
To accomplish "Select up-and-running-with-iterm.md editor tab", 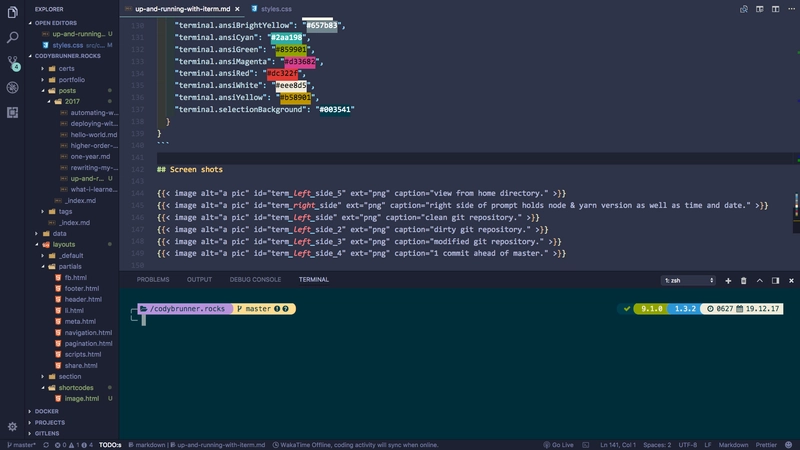I will click(x=182, y=9).
